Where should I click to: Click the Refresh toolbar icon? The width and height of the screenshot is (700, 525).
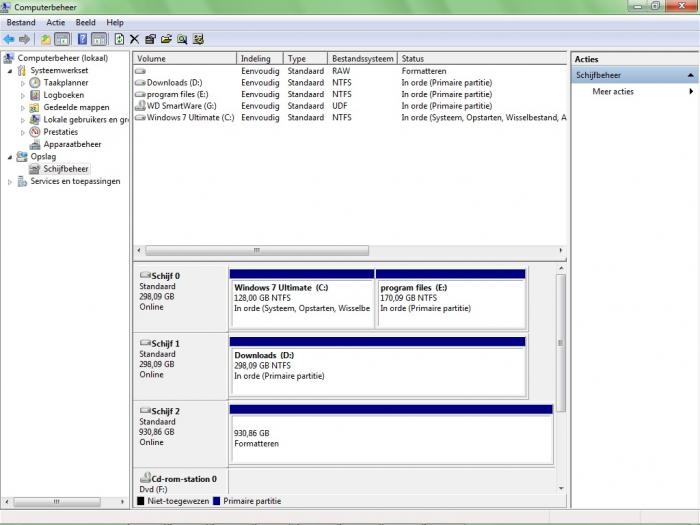pos(119,39)
